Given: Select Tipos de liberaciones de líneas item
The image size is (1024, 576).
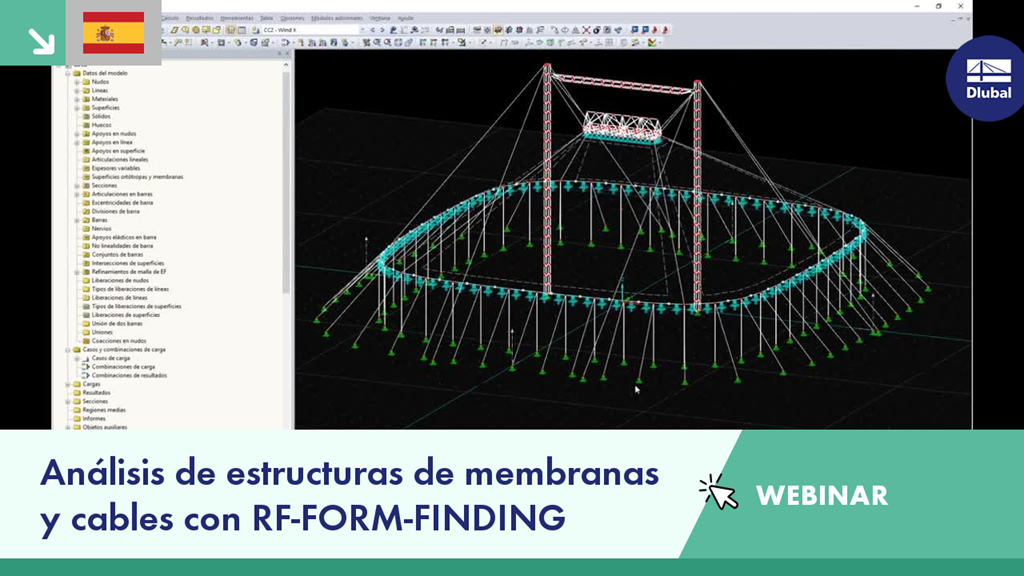Looking at the screenshot, I should [130, 289].
